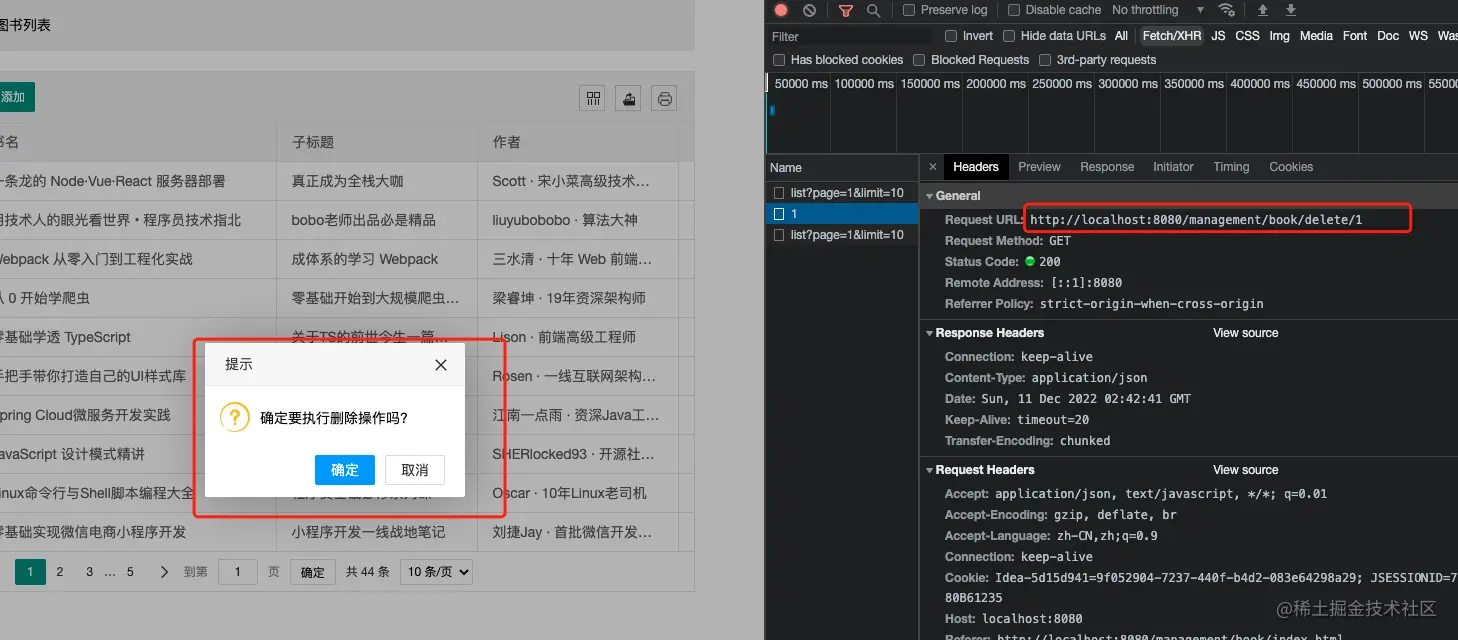The image size is (1458, 640).
Task: Click the Request URL value for book delete
Action: coord(1196,220)
